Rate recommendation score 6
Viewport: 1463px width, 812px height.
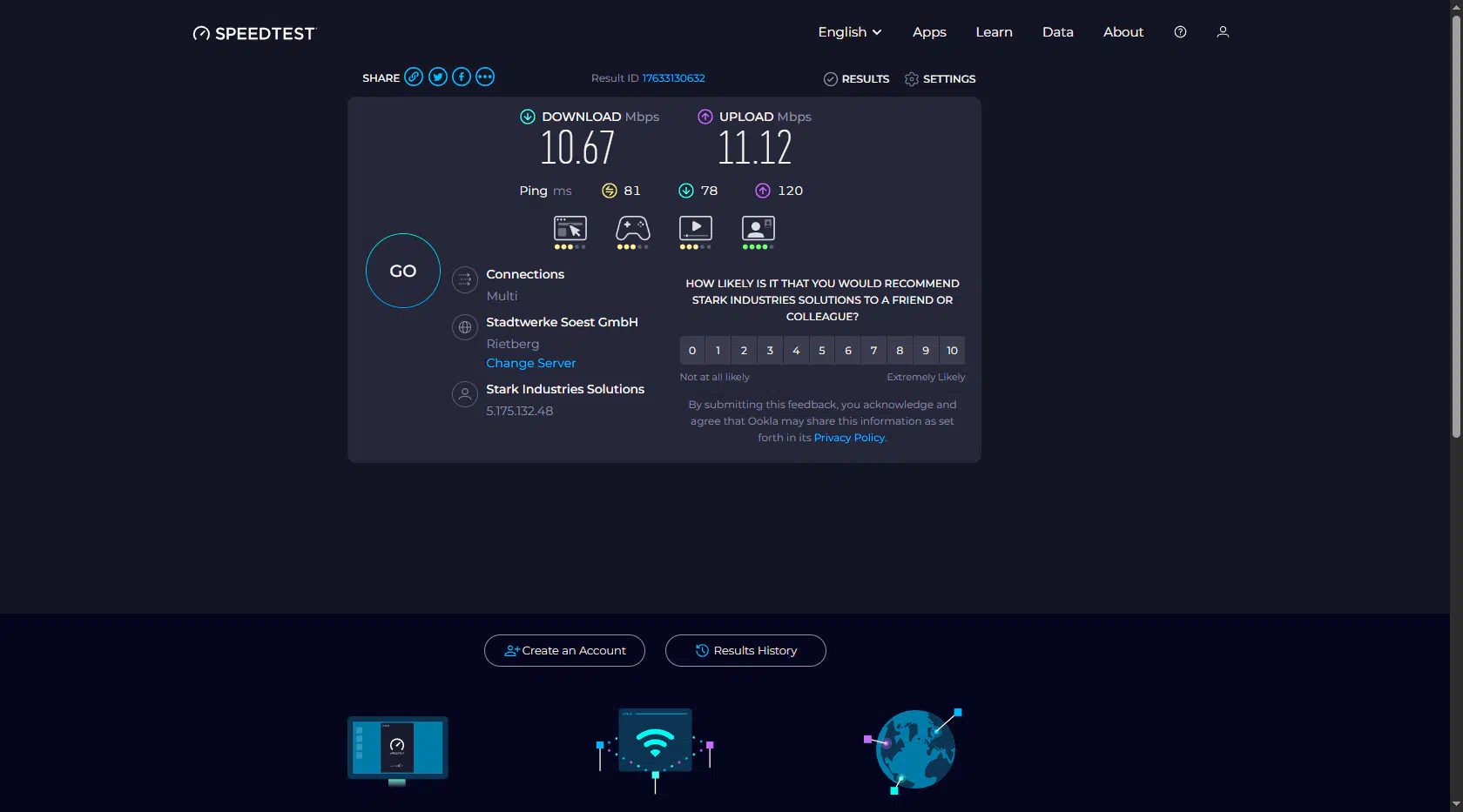pyautogui.click(x=848, y=351)
